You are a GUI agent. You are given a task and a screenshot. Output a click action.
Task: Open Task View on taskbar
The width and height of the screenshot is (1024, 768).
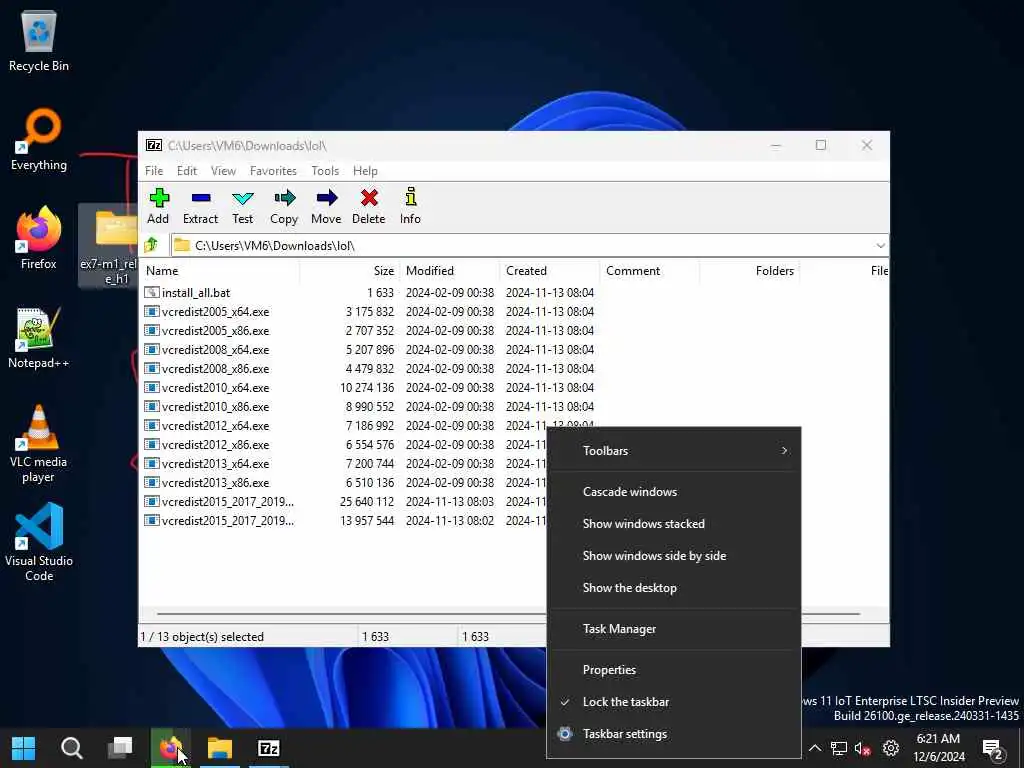(x=120, y=748)
